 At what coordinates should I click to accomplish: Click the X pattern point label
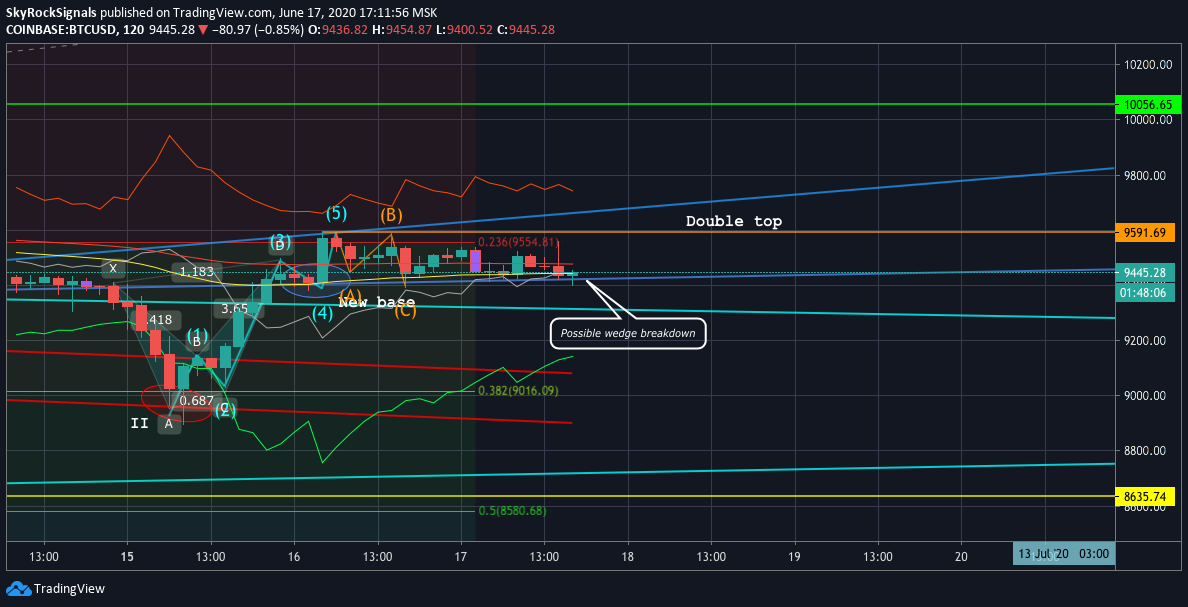[113, 268]
